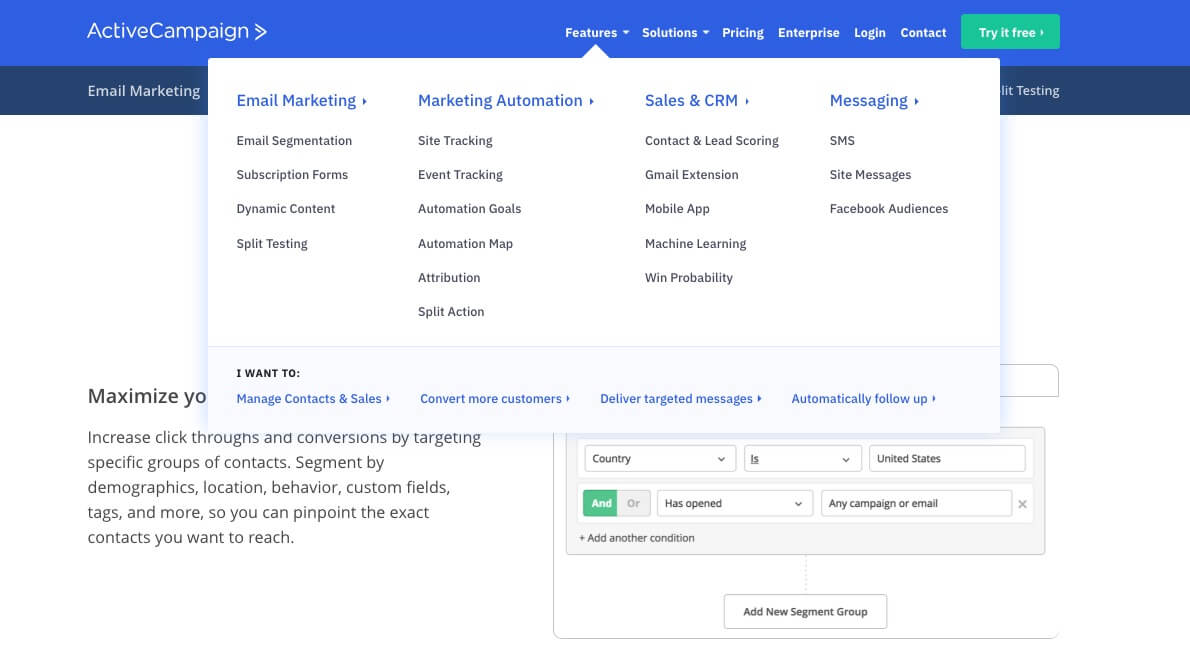Viewport: 1190px width, 649px height.
Task: Select SMS under Messaging
Action: (x=842, y=140)
